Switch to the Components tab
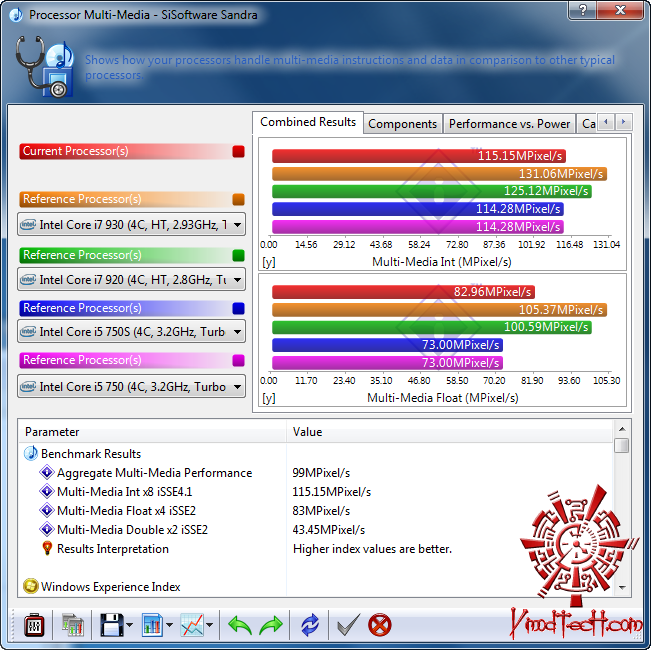The image size is (651, 650). (402, 124)
